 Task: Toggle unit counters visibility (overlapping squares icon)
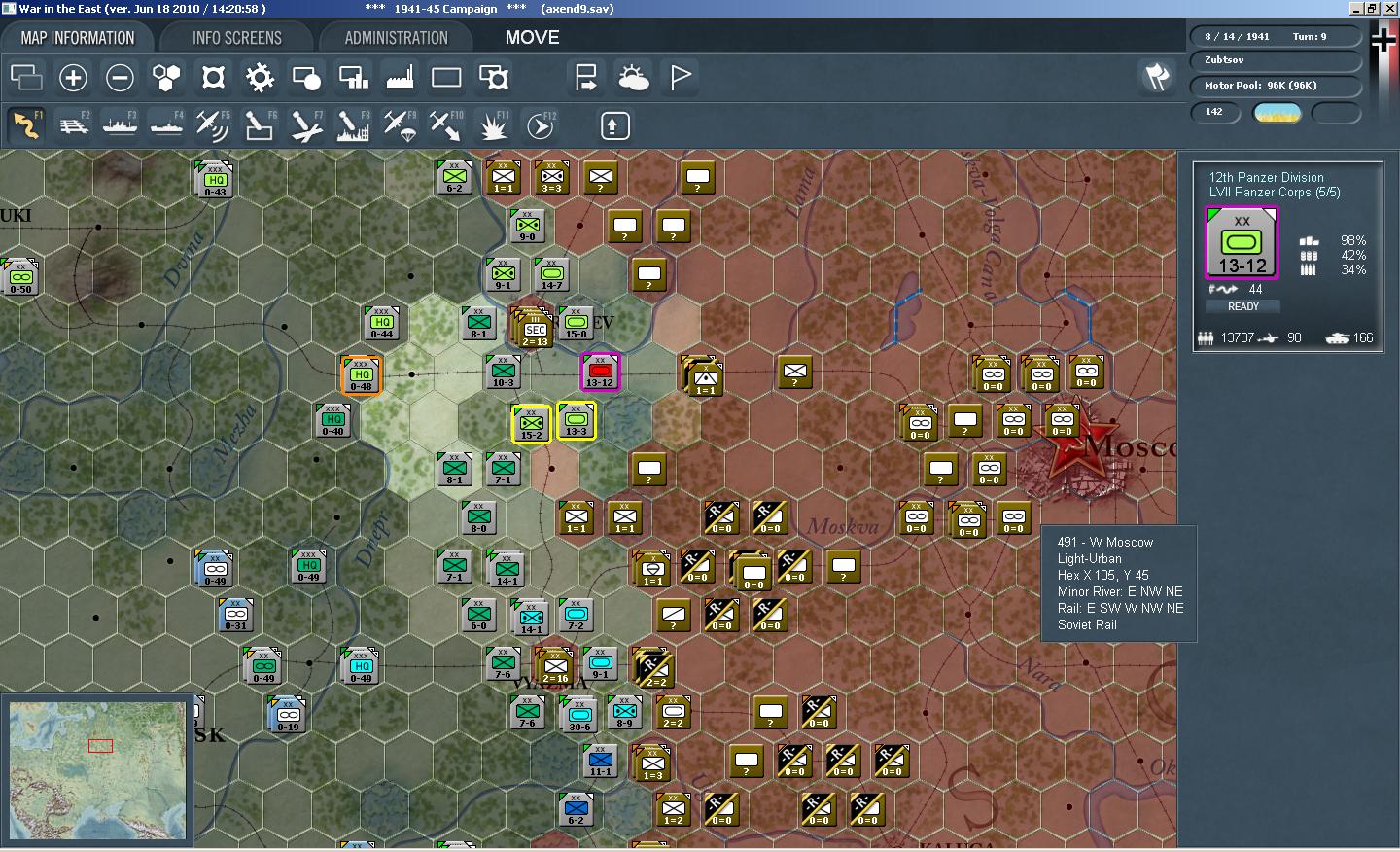[26, 77]
